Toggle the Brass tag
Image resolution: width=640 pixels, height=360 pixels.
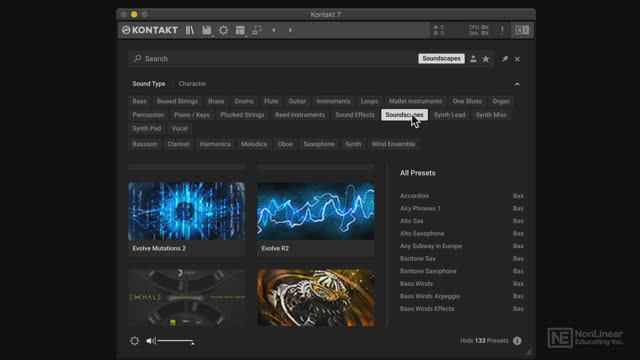(x=216, y=101)
